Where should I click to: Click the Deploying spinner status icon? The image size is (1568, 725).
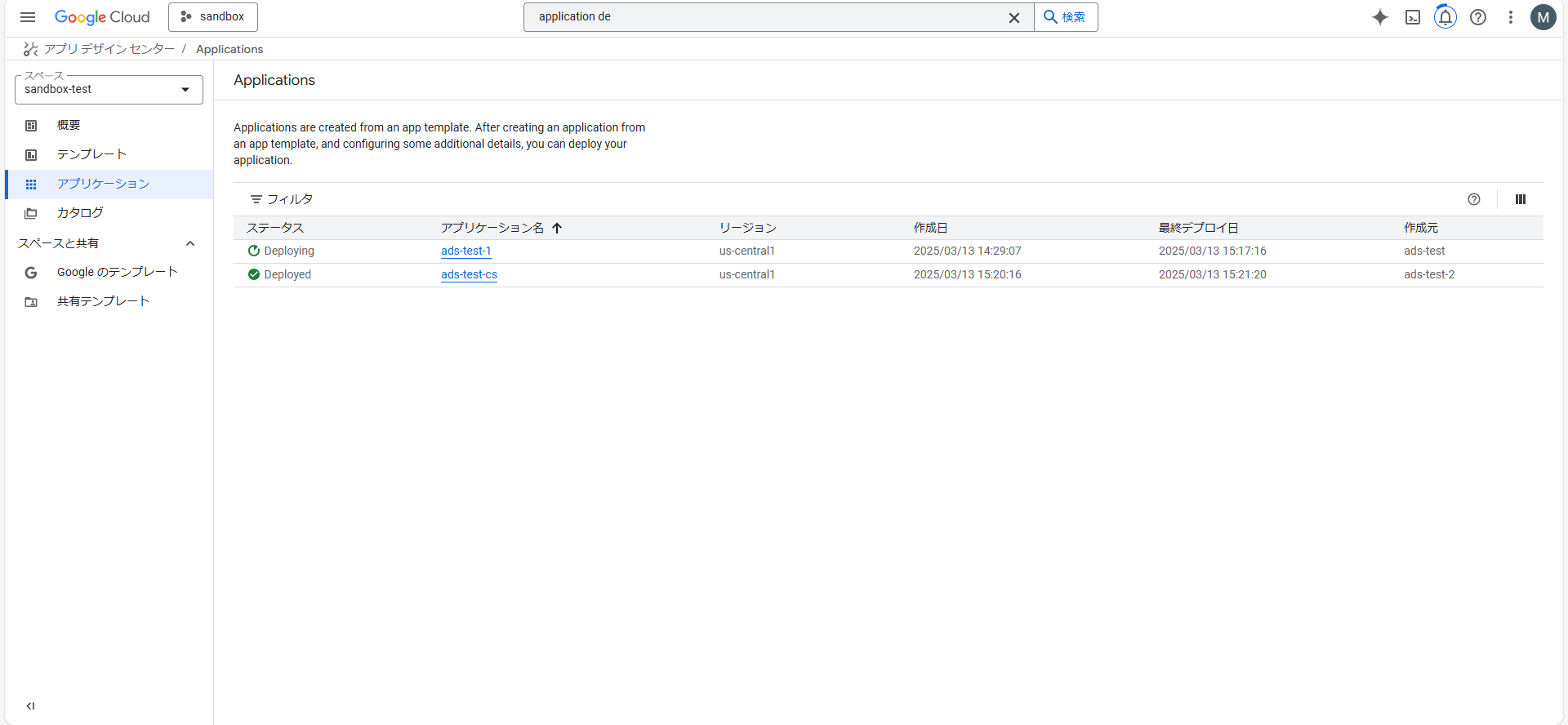254,251
